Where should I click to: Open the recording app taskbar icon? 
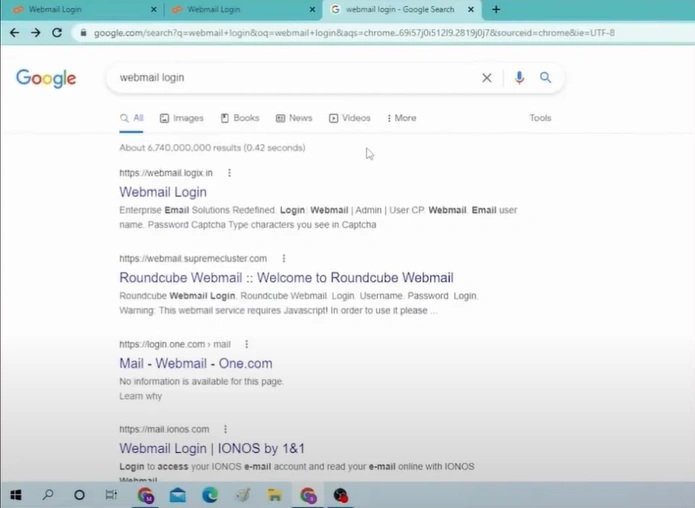340,495
